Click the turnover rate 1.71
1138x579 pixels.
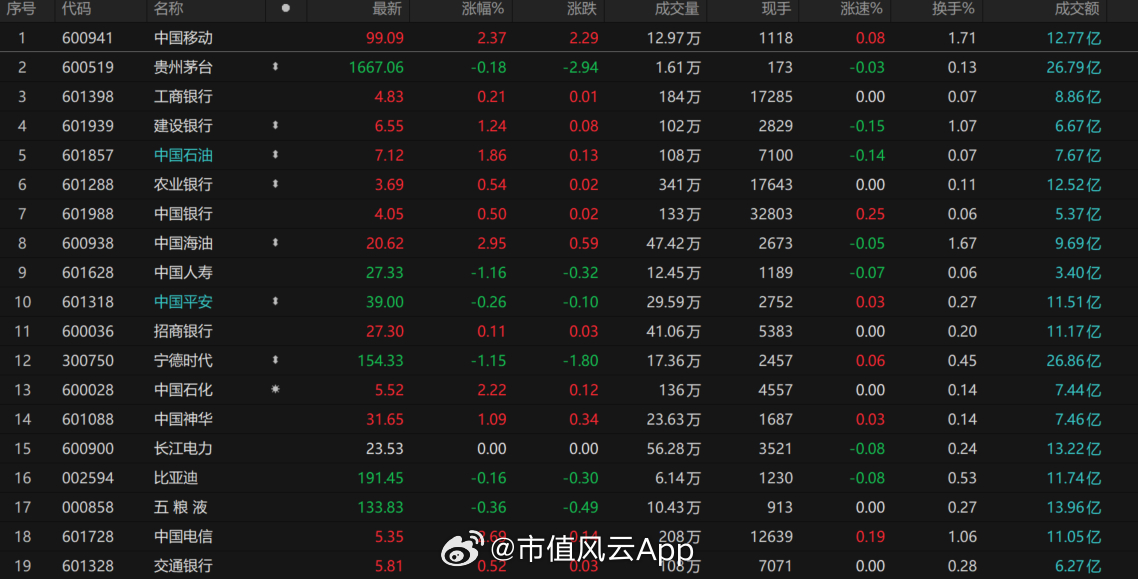962,38
